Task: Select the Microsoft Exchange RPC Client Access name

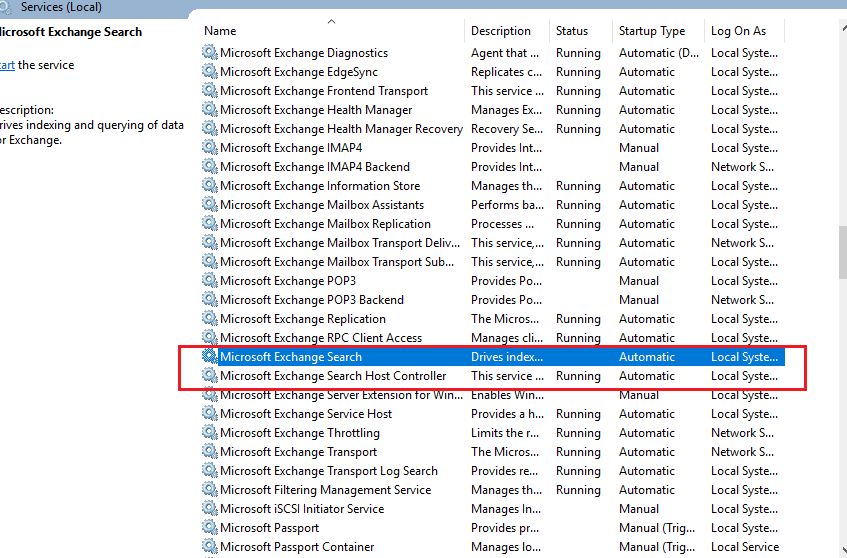Action: click(321, 338)
